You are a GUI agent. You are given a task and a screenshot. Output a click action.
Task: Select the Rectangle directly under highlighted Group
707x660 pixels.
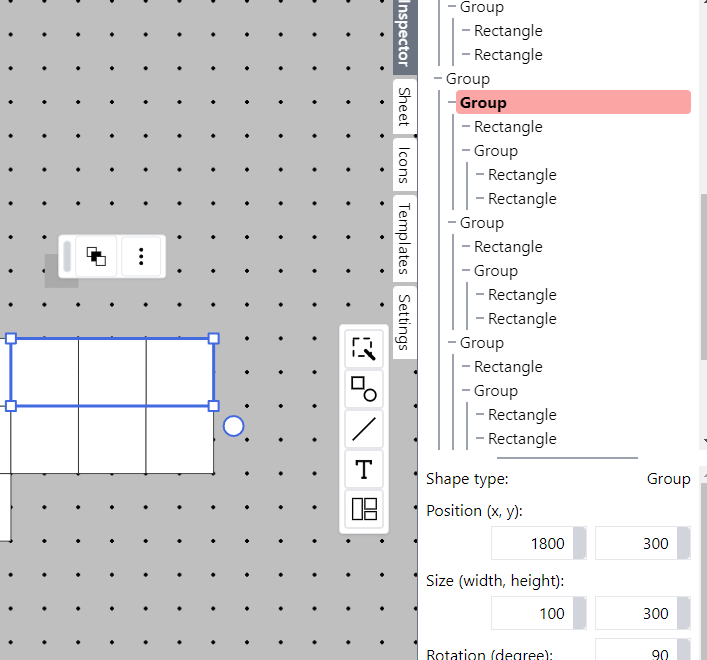[x=508, y=127]
